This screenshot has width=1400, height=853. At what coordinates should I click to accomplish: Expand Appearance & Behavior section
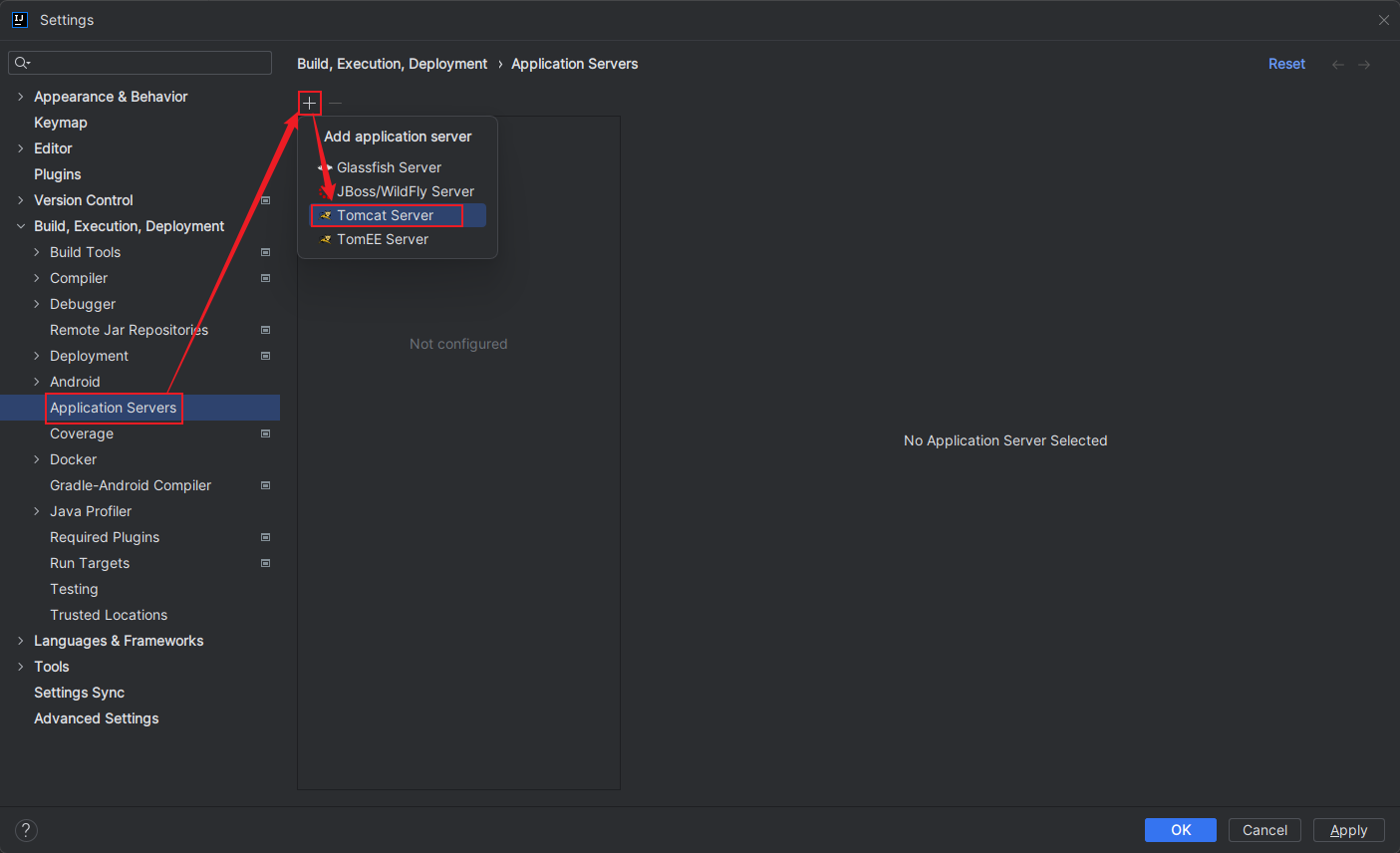pos(20,97)
